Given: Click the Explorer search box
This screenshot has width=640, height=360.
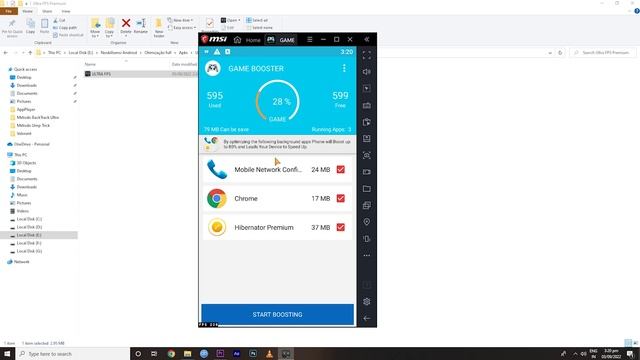Looking at the screenshot, I should point(603,53).
